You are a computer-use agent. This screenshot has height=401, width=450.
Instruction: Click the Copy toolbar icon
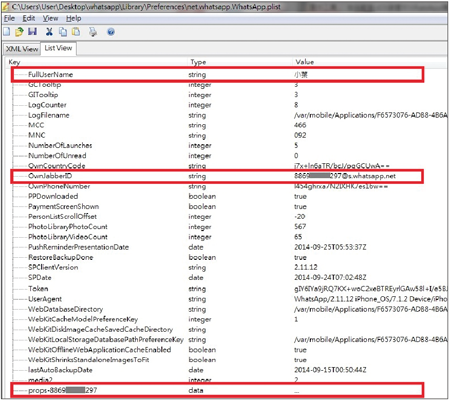click(x=63, y=32)
